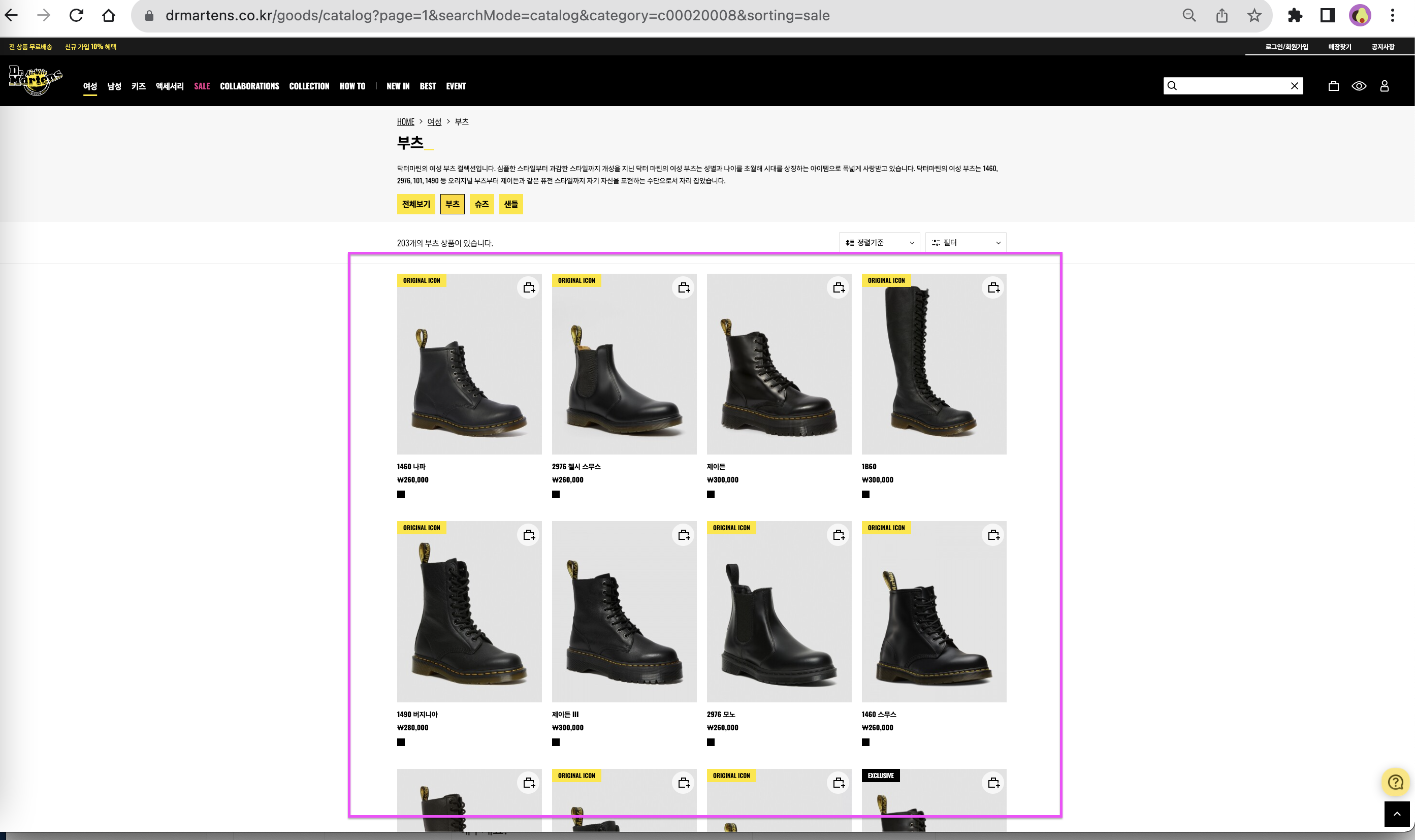The image size is (1415, 840).
Task: Select the 샌들 category filter
Action: coord(511,204)
